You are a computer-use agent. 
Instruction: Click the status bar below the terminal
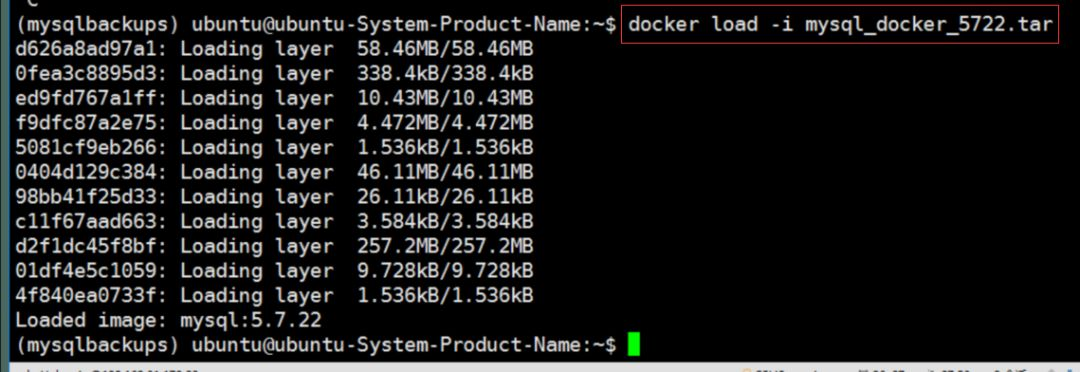click(540, 366)
